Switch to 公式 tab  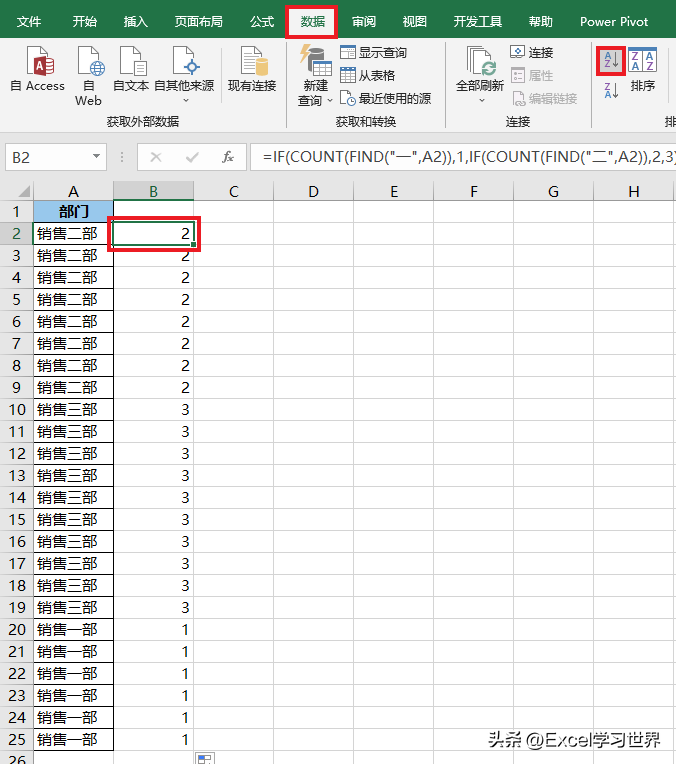(x=262, y=21)
